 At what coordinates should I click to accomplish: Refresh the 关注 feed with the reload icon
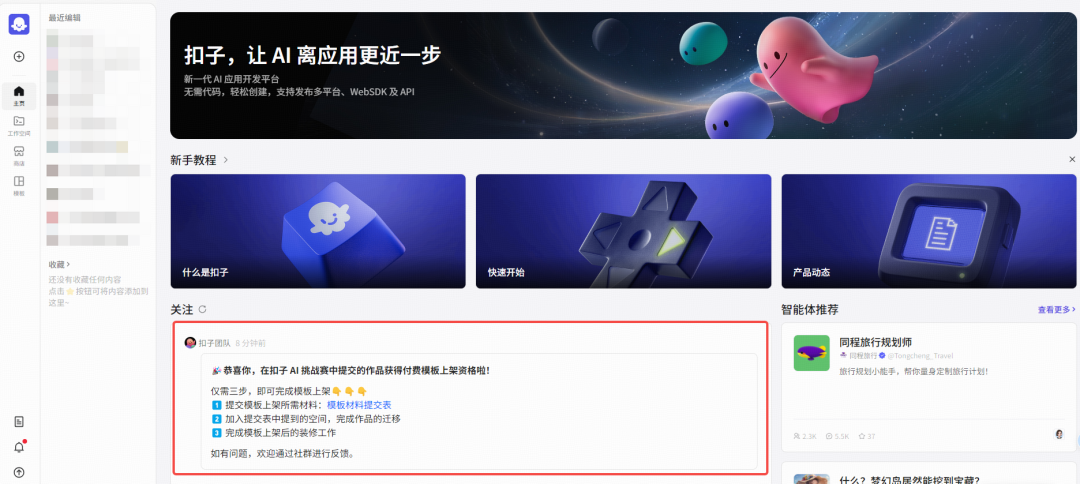coord(202,310)
